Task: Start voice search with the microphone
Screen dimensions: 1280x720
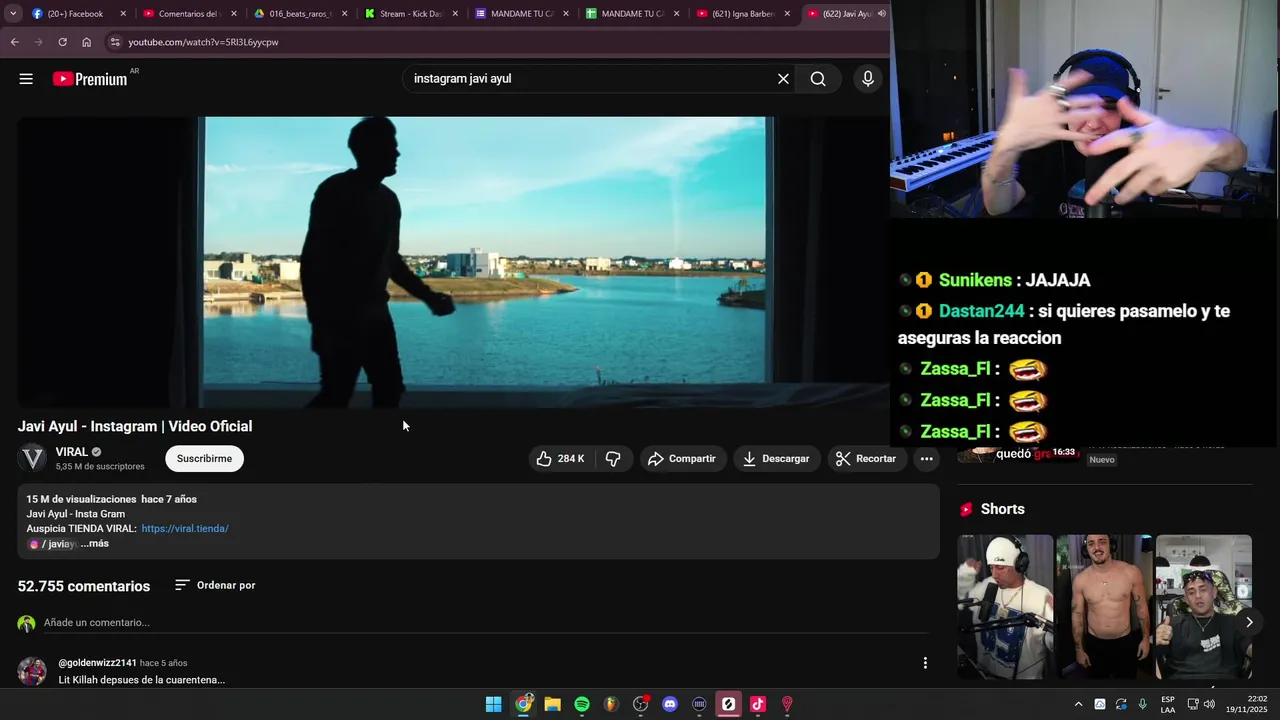Action: (x=868, y=79)
